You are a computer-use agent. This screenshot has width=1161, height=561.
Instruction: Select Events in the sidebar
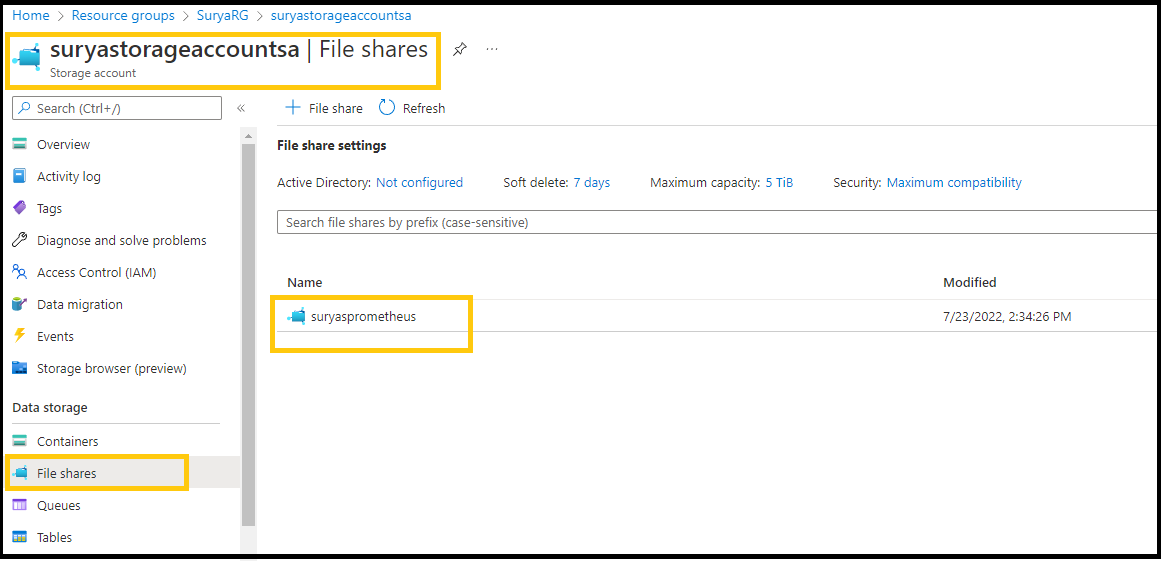56,336
